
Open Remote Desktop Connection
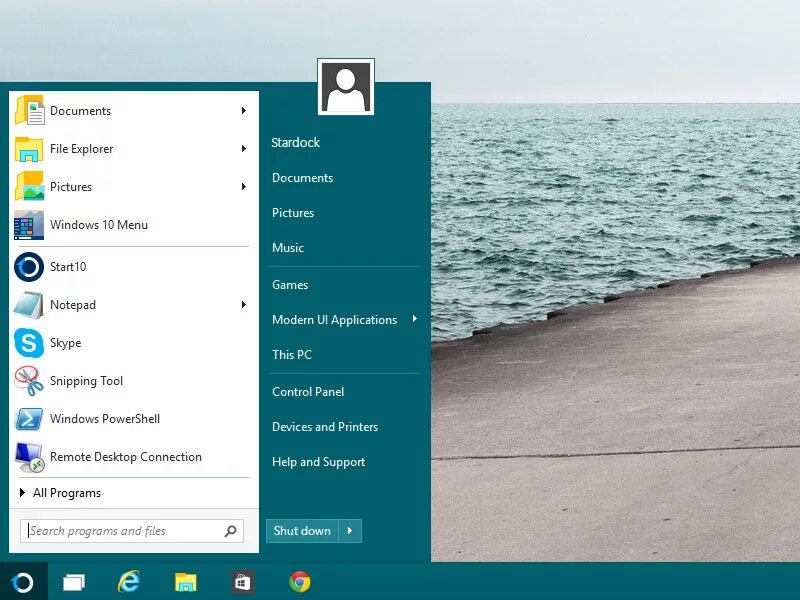click(124, 457)
